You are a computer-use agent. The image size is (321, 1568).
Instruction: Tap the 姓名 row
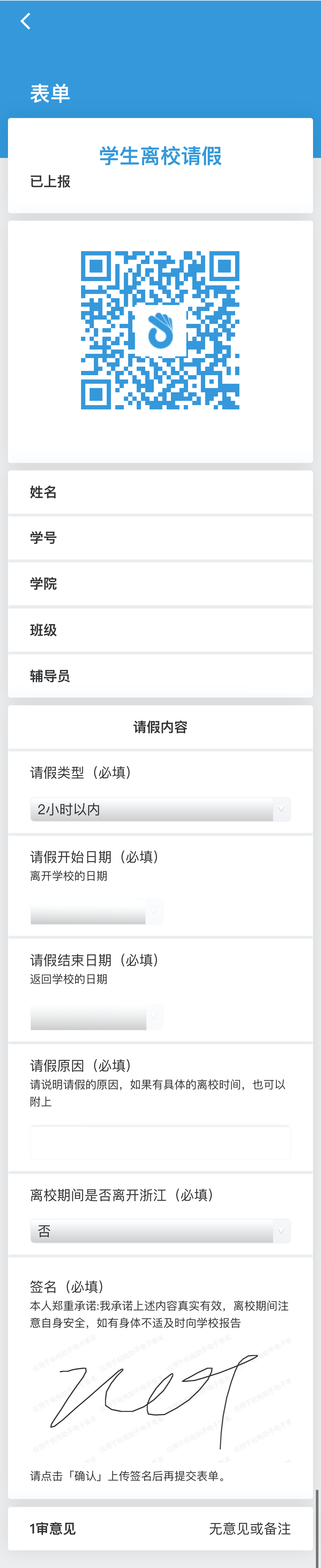click(160, 492)
